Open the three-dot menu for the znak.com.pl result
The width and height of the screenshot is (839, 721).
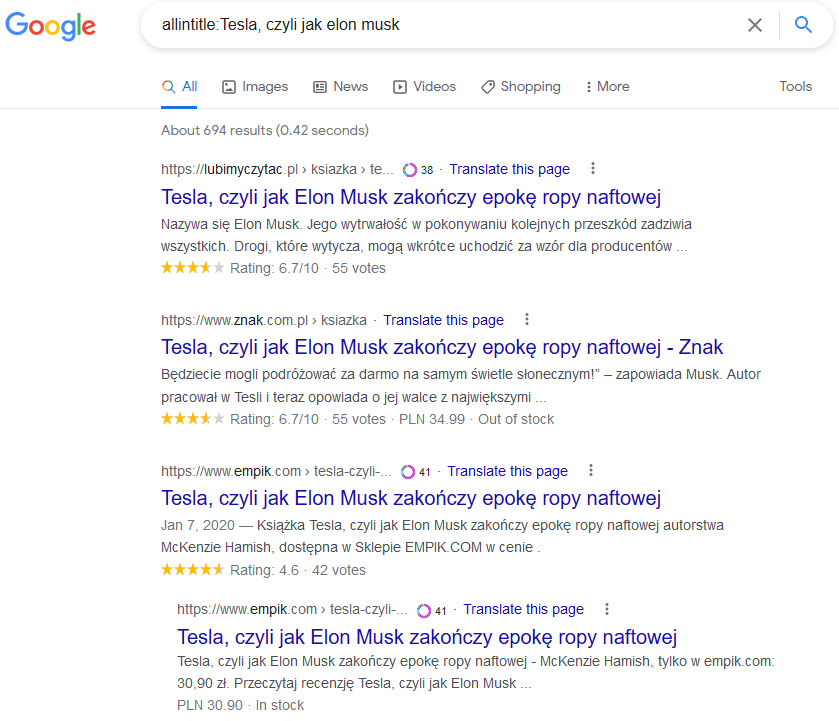click(527, 320)
